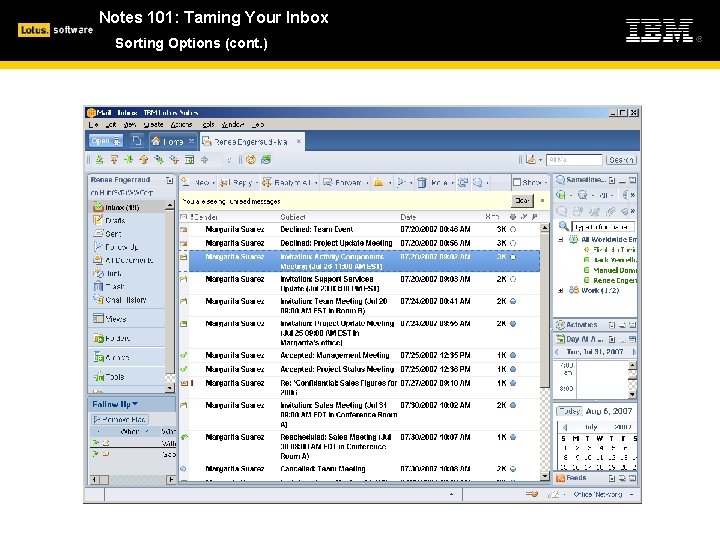Sort messages by the Subject column
Viewport: 720px width, 540px height.
click(x=293, y=217)
